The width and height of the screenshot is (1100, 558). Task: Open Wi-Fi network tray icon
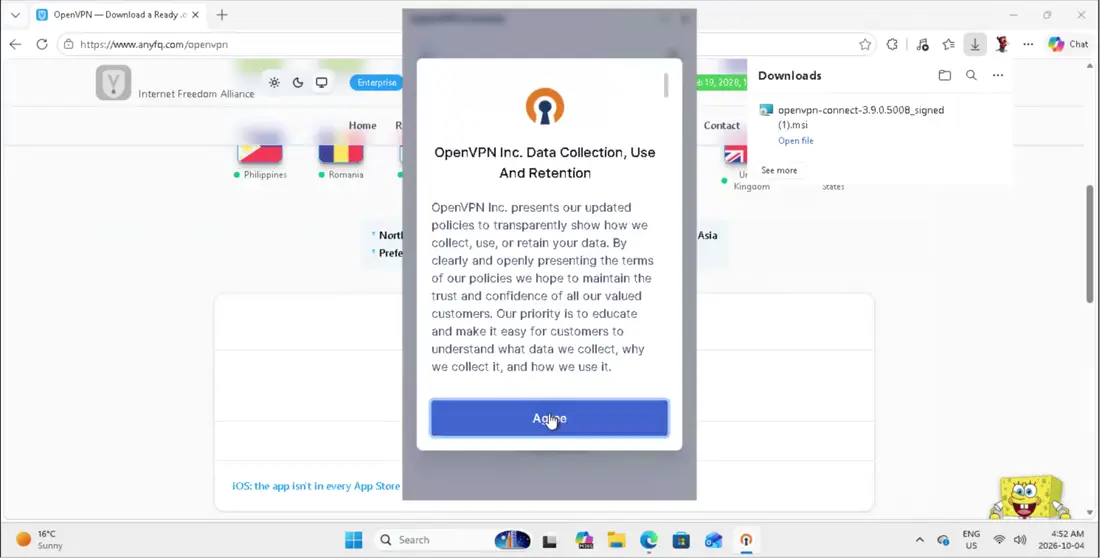point(1000,540)
